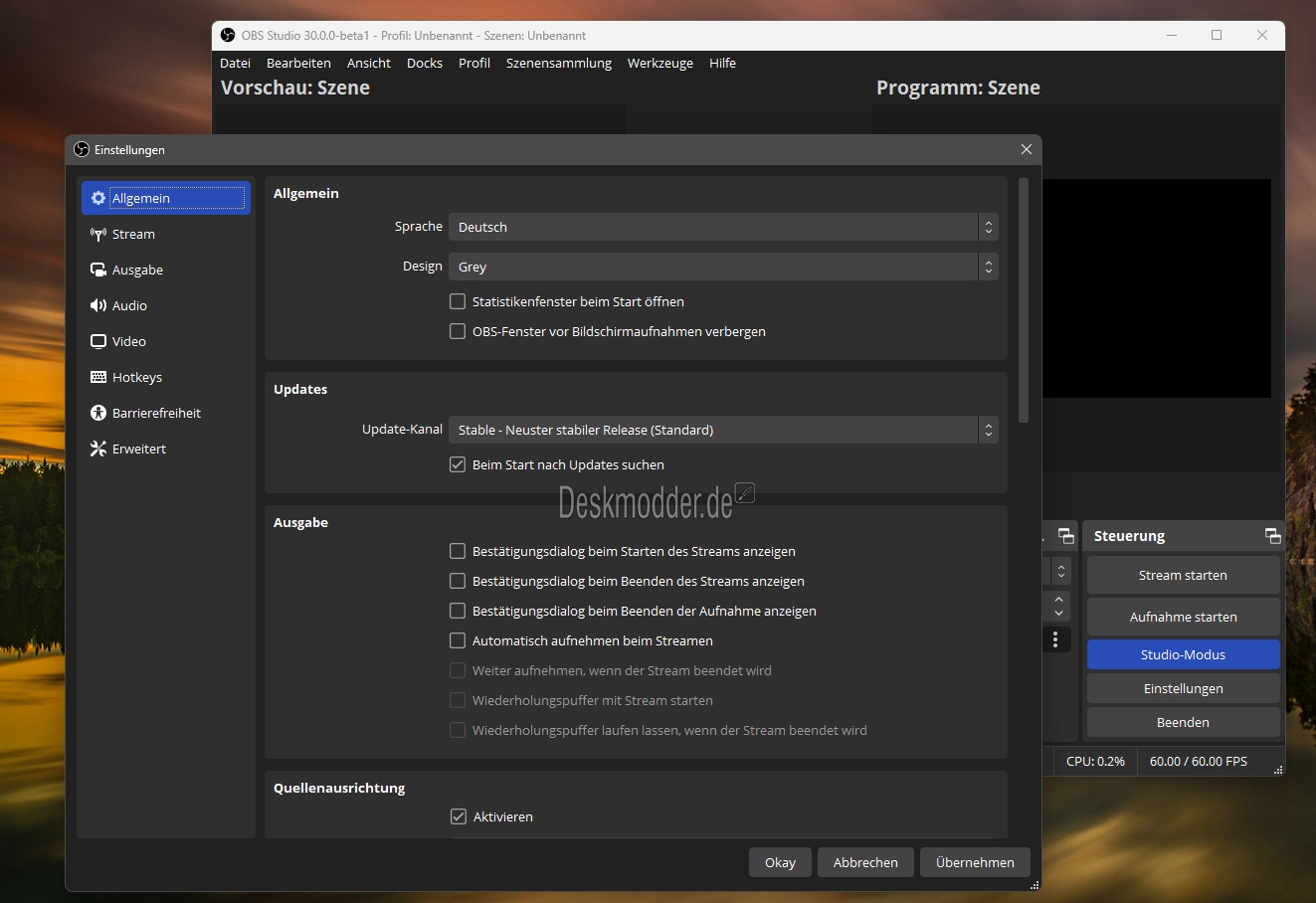
Task: Check OBS-Fenster vor Bildschirmaufnahmen verbergen
Action: (x=458, y=331)
